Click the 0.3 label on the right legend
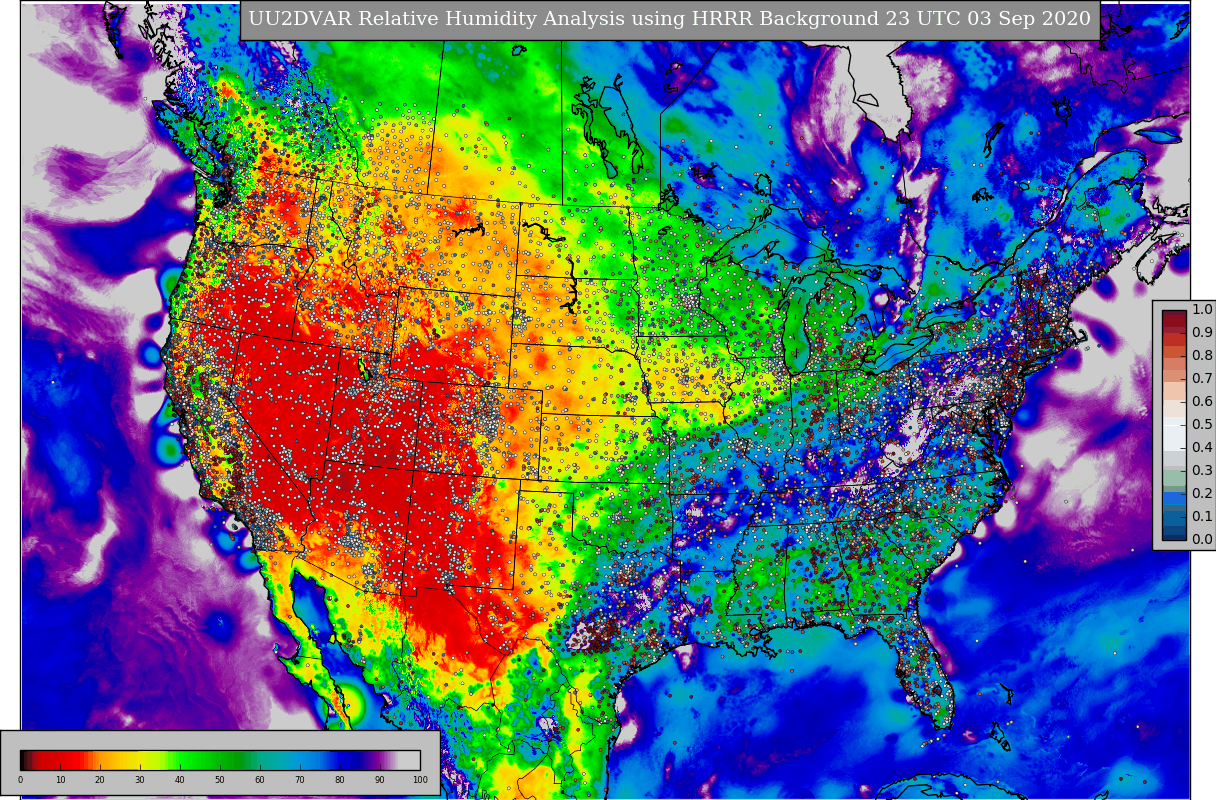Viewport: 1216px width, 800px height. coord(1202,470)
